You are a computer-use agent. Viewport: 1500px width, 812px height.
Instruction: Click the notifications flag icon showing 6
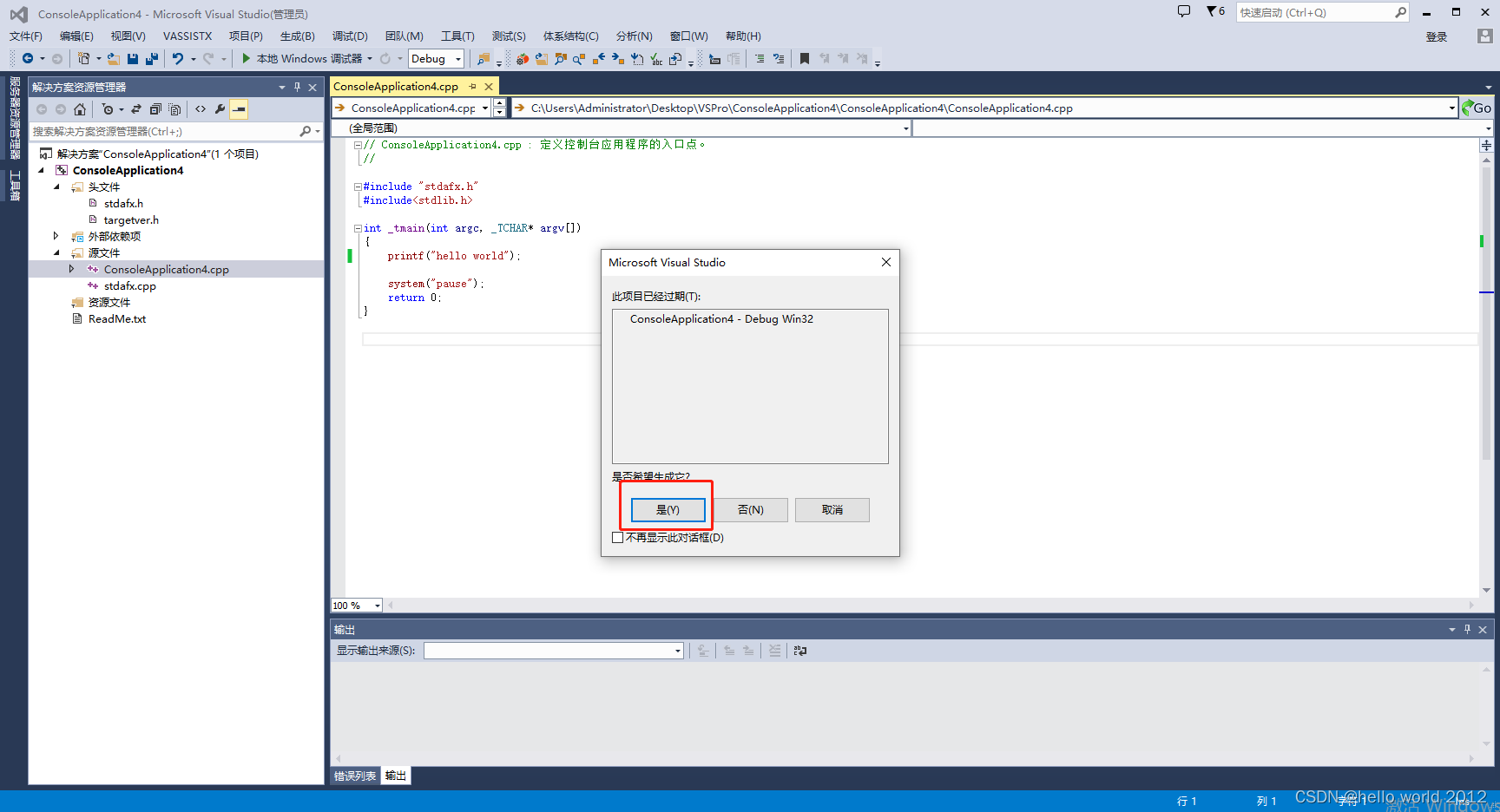1215,11
